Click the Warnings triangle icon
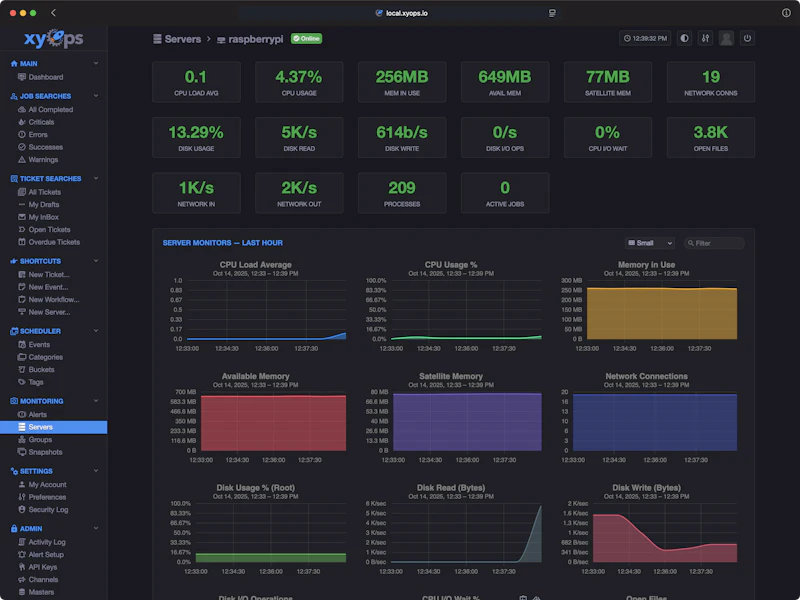The width and height of the screenshot is (800, 600). tap(21, 160)
